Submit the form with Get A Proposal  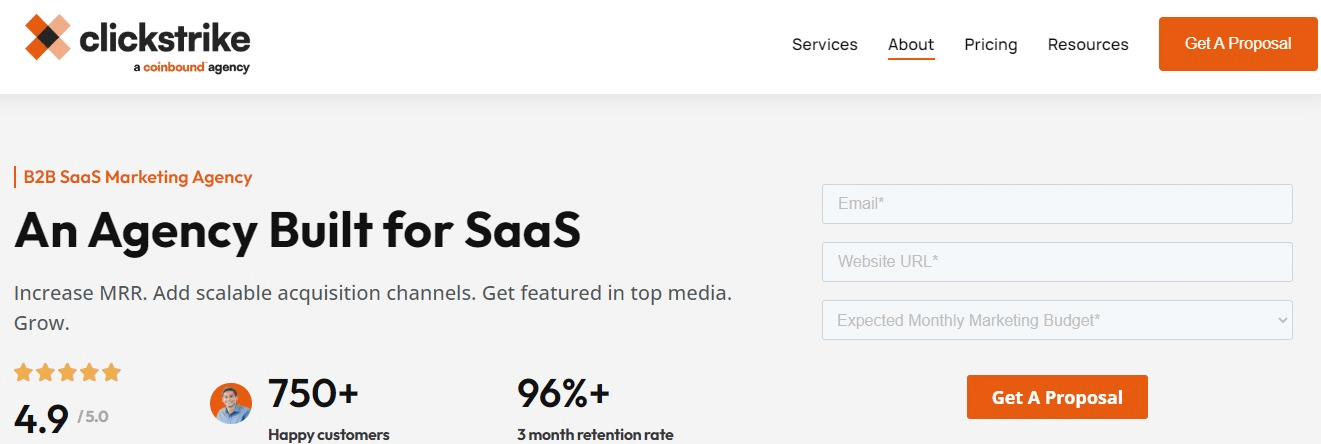1056,397
